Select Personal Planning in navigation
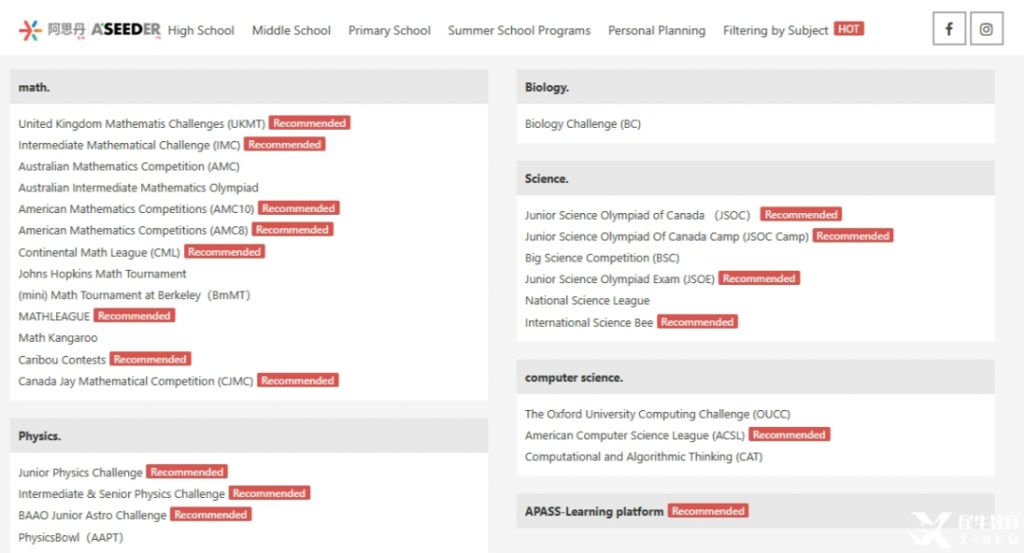Image resolution: width=1024 pixels, height=553 pixels. click(656, 31)
